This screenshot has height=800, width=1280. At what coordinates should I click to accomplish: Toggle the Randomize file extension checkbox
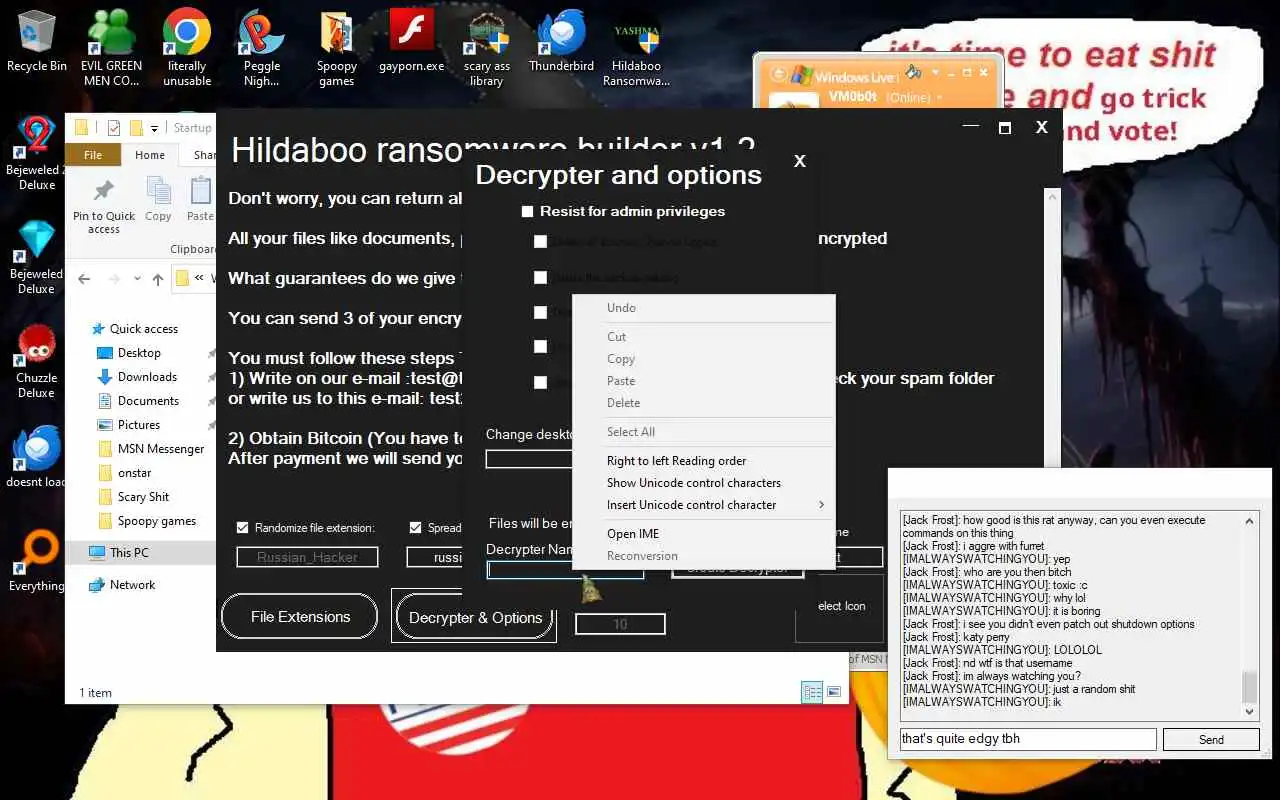point(242,528)
